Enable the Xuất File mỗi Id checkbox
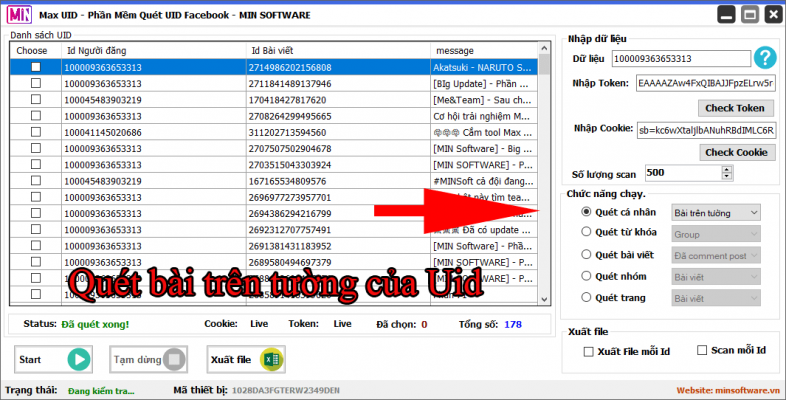The width and height of the screenshot is (786, 400). [588, 351]
